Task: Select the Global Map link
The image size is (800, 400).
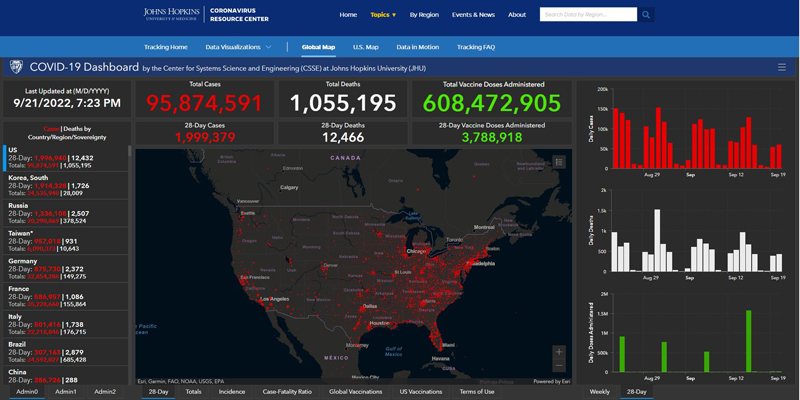Action: (318, 47)
